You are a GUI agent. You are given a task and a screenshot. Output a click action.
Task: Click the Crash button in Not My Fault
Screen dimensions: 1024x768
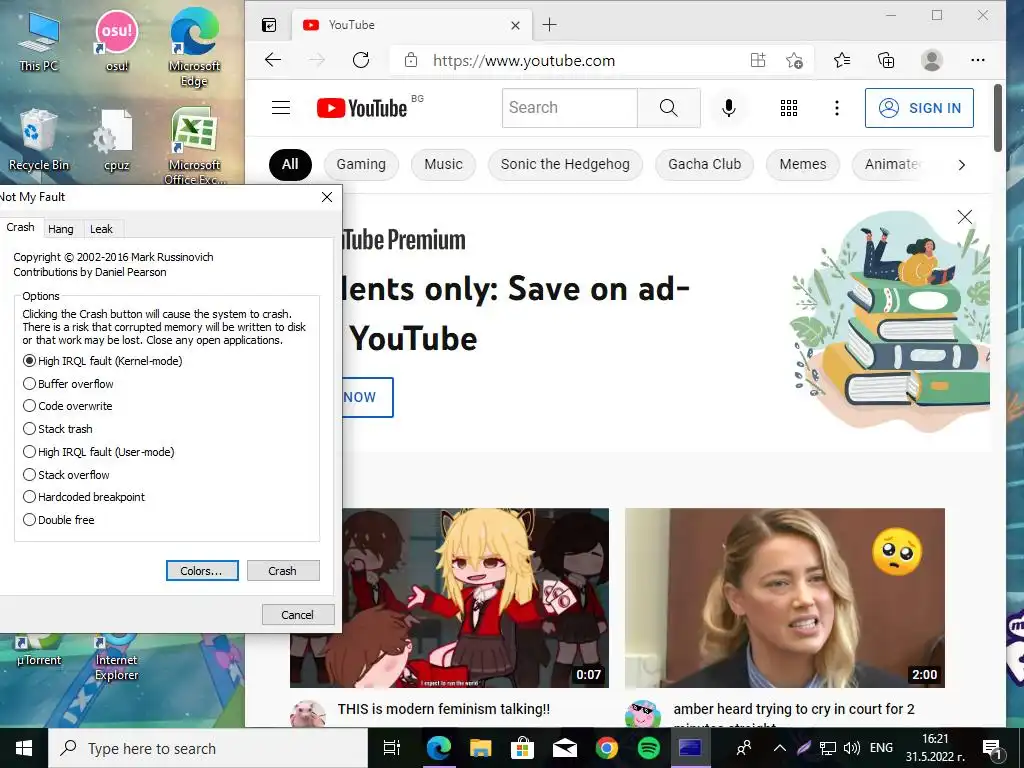coord(283,571)
